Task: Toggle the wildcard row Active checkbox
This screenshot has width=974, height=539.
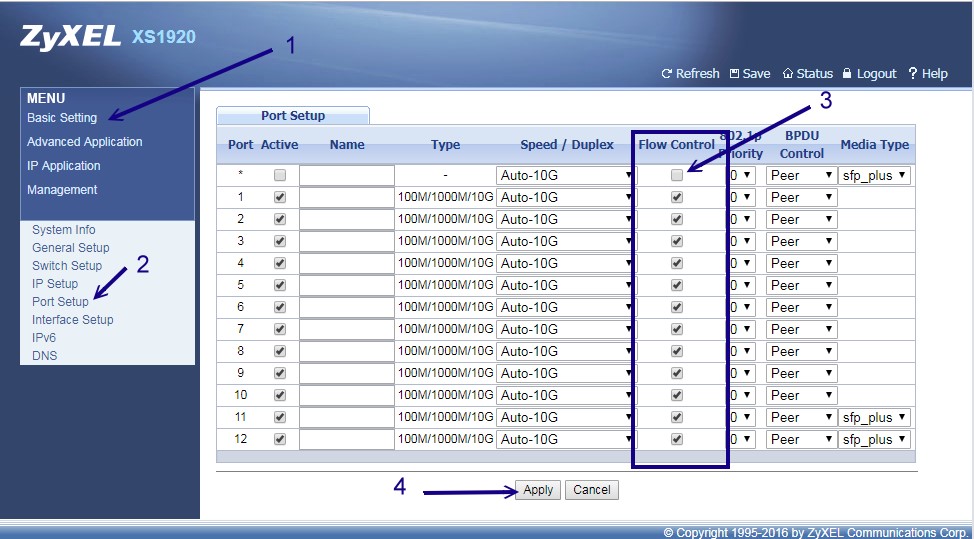Action: [280, 175]
